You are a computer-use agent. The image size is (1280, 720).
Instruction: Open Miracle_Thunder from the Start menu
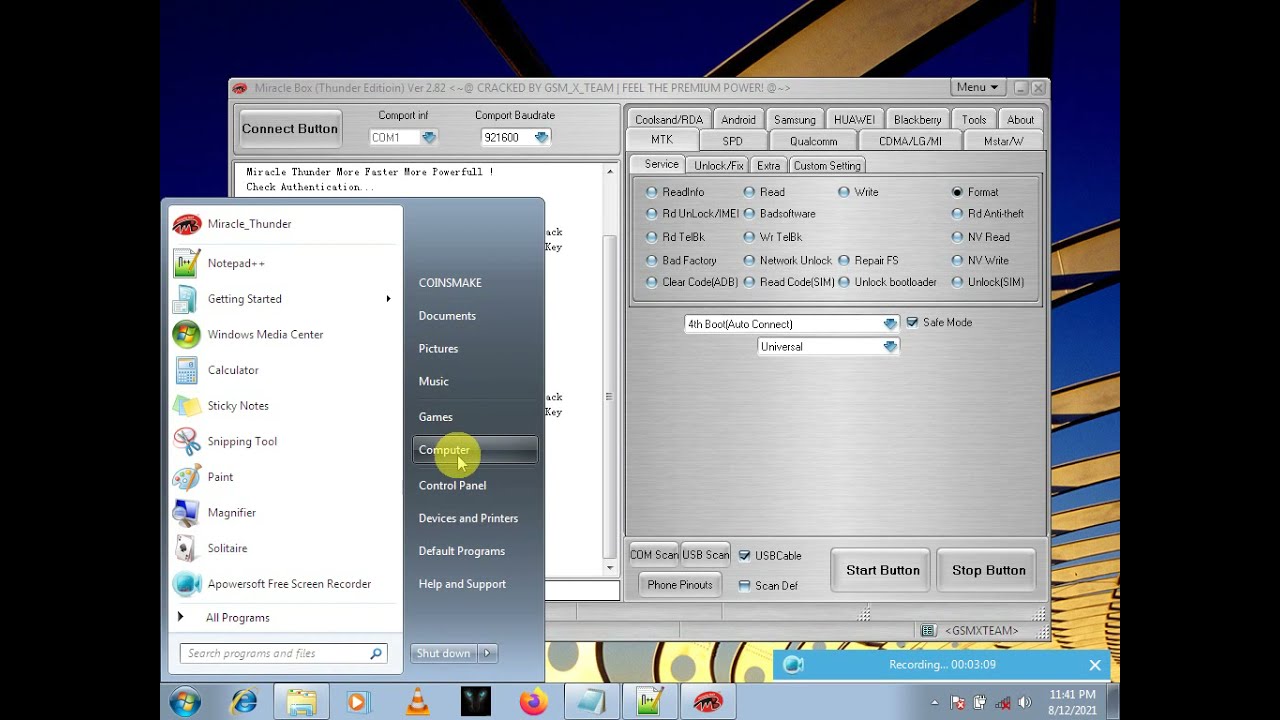point(285,224)
